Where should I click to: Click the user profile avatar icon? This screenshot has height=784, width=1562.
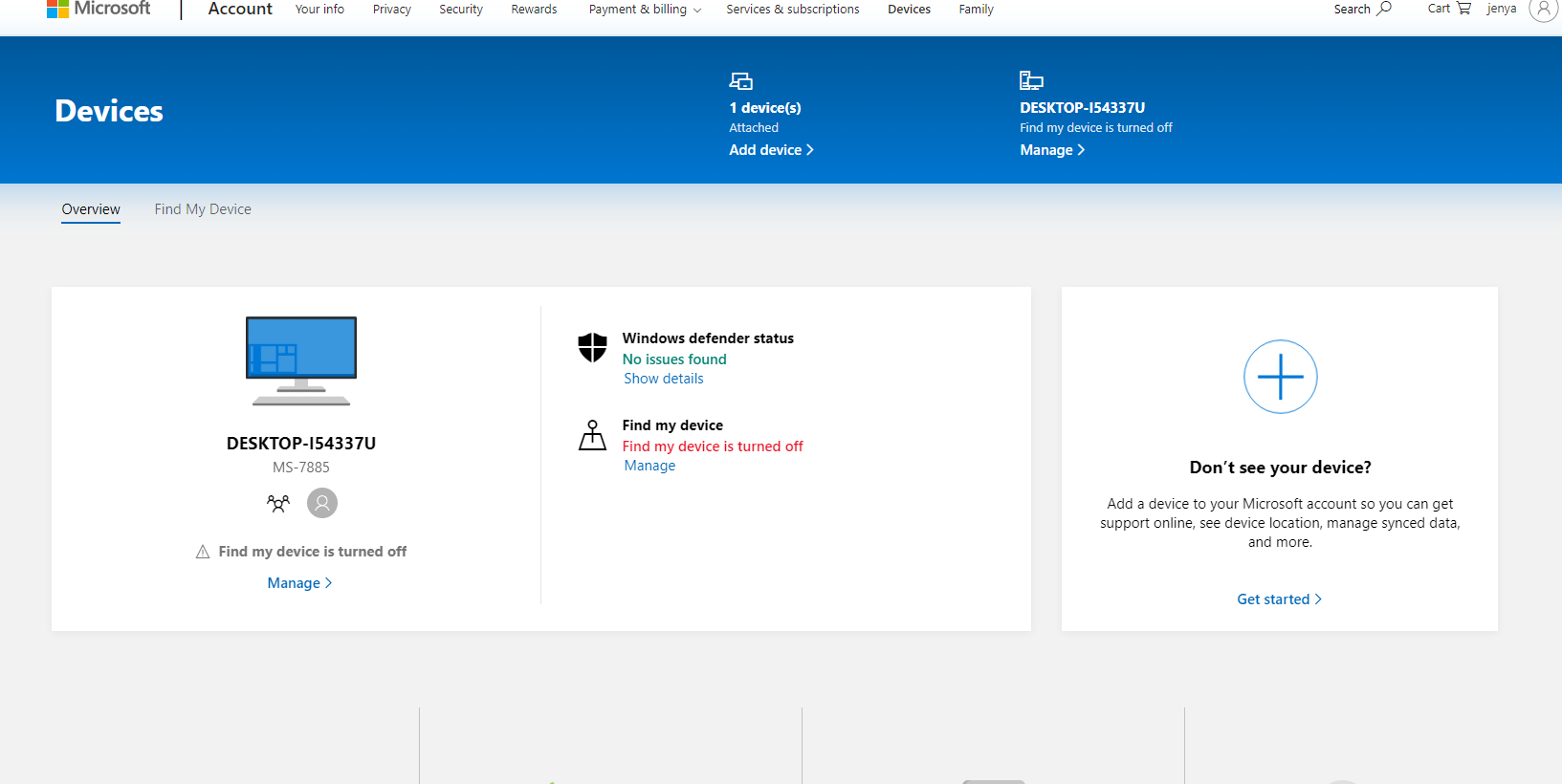[x=1543, y=9]
